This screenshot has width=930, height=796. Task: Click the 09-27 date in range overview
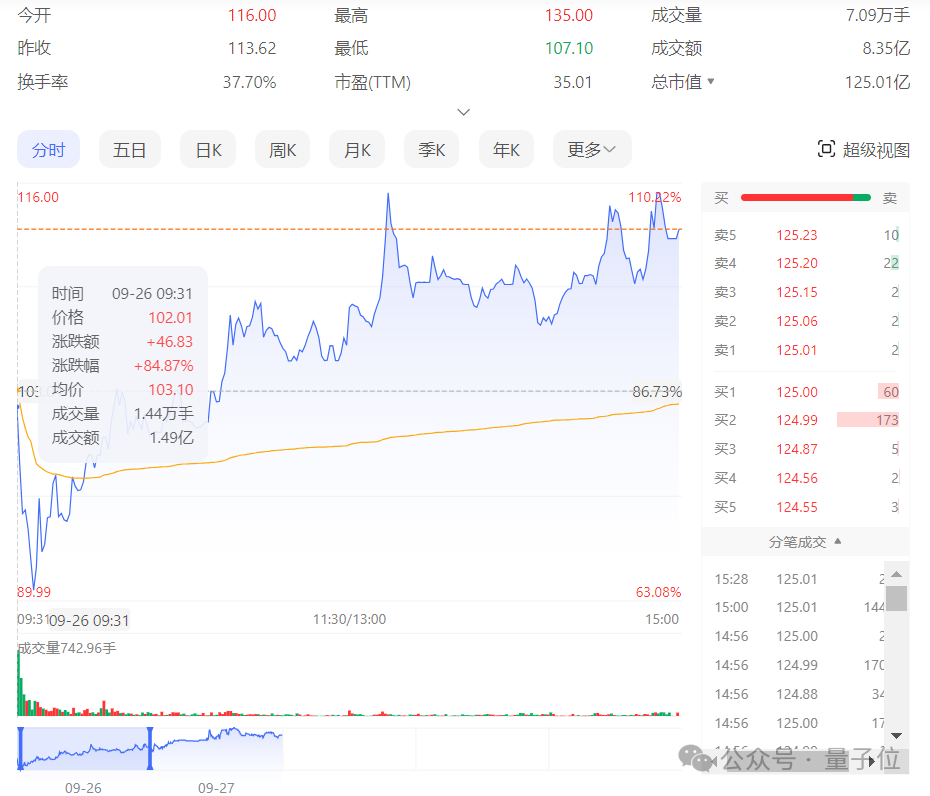point(216,788)
